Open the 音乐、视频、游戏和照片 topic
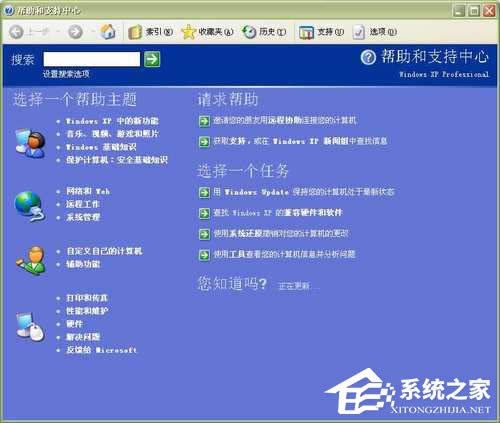This screenshot has width=500, height=423. tap(112, 134)
